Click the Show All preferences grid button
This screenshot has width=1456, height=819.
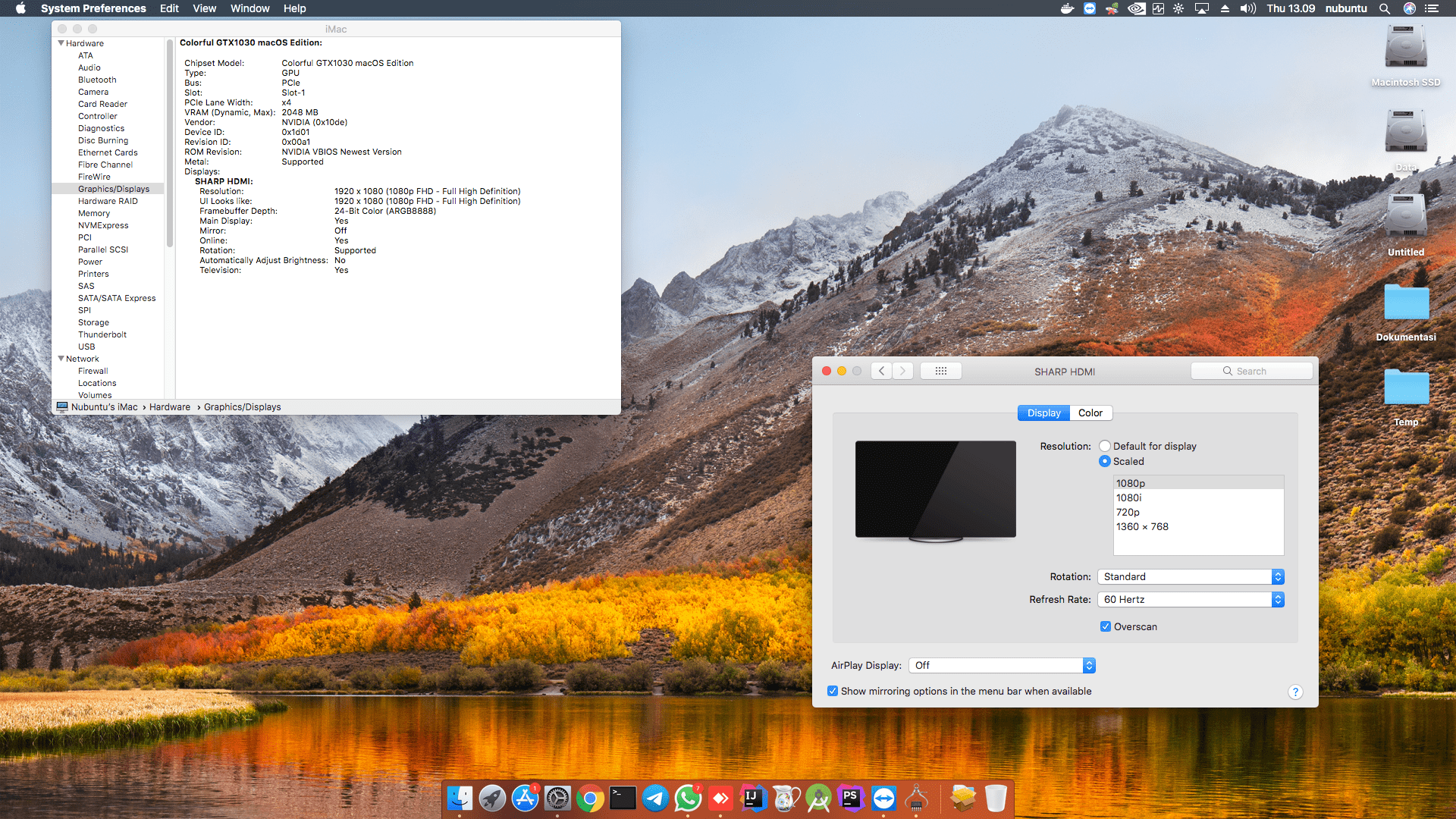click(x=940, y=371)
